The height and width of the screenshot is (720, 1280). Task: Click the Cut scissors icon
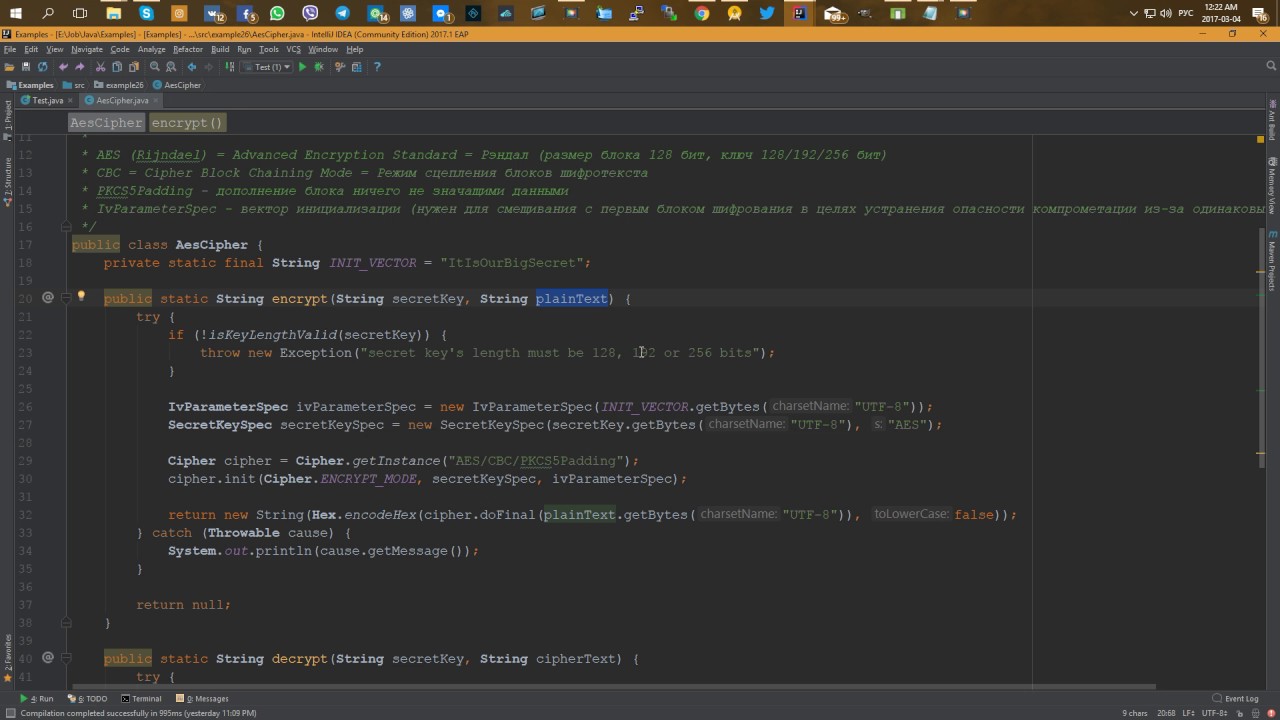pos(101,67)
